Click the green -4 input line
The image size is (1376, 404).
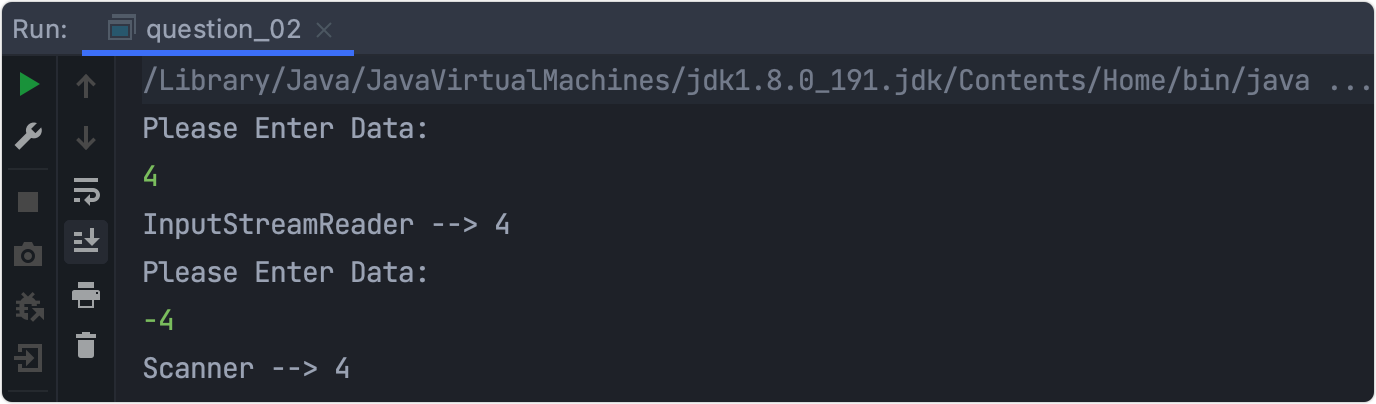(159, 320)
